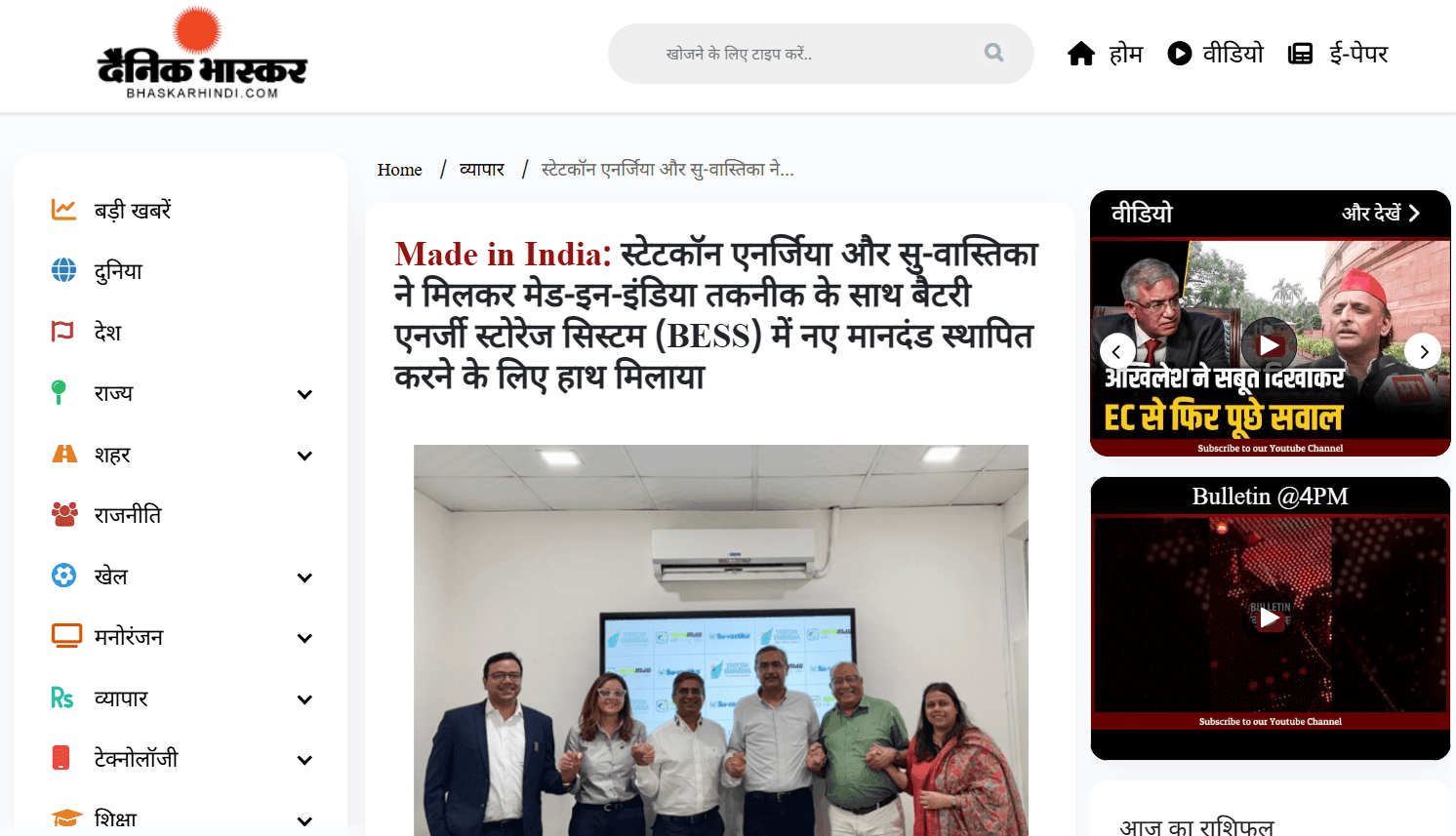1456x836 pixels.
Task: Expand the मनोरंजन dropdown chevron
Action: (304, 638)
